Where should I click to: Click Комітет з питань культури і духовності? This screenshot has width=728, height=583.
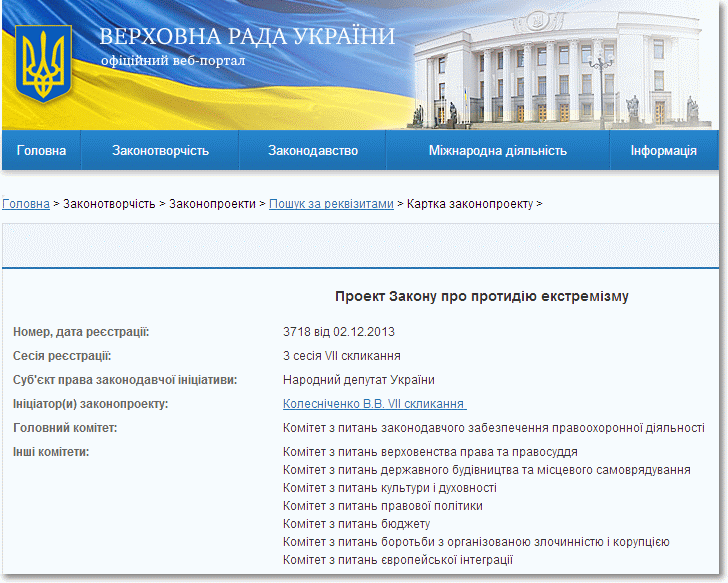(390, 488)
